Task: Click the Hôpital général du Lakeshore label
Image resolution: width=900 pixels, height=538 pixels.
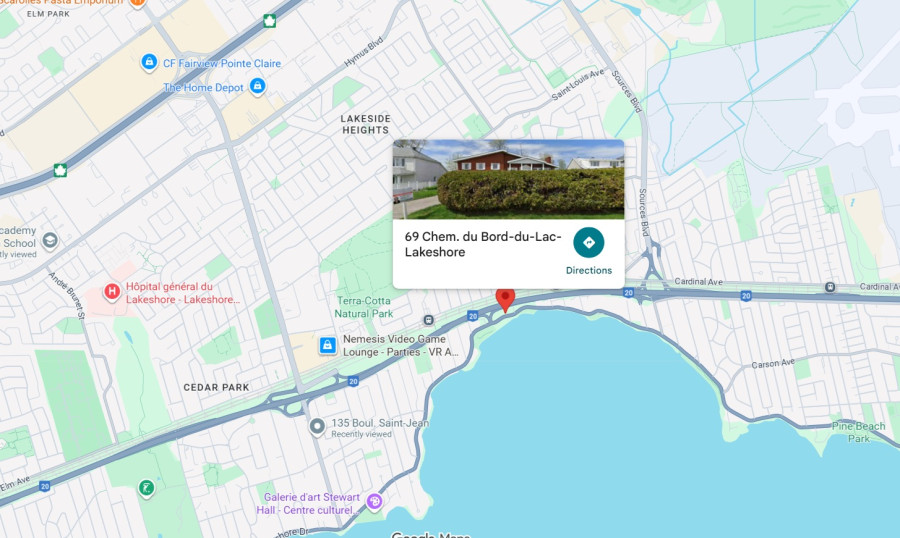Action: (x=182, y=293)
